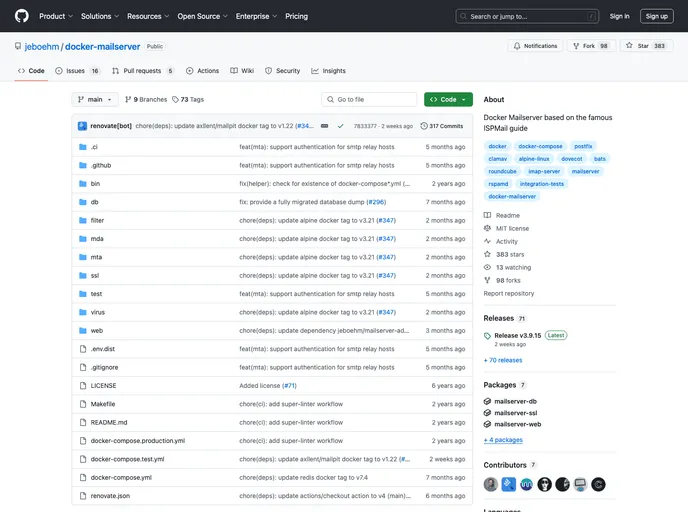Expand the Open Source menu
This screenshot has width=688, height=512.
pyautogui.click(x=202, y=16)
